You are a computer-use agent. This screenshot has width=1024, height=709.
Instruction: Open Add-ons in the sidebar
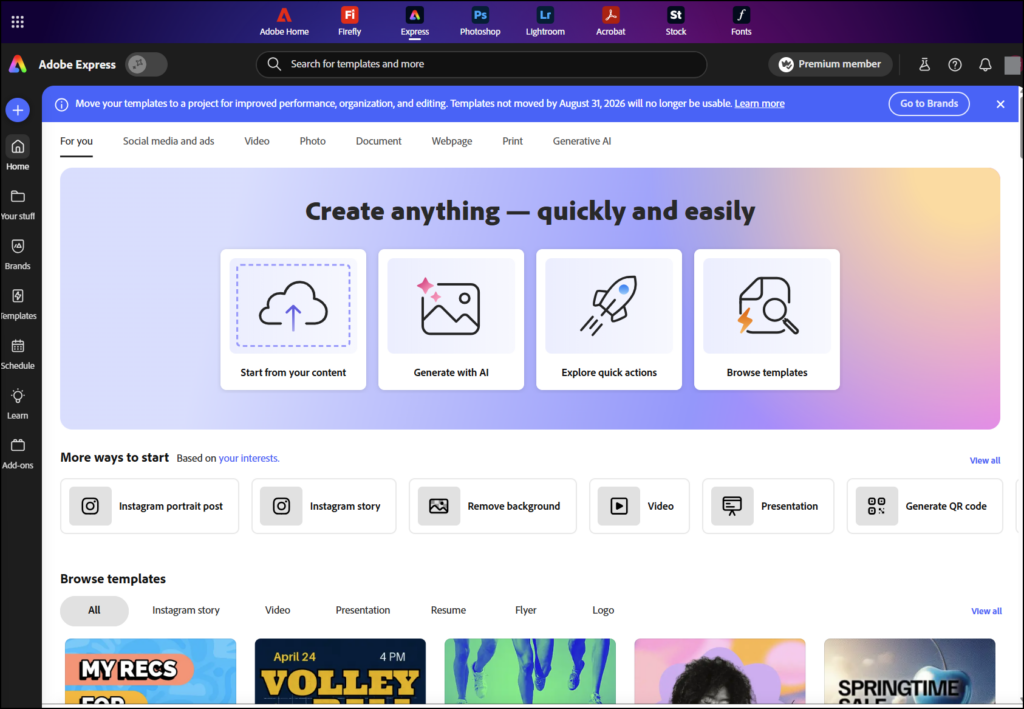(x=18, y=446)
